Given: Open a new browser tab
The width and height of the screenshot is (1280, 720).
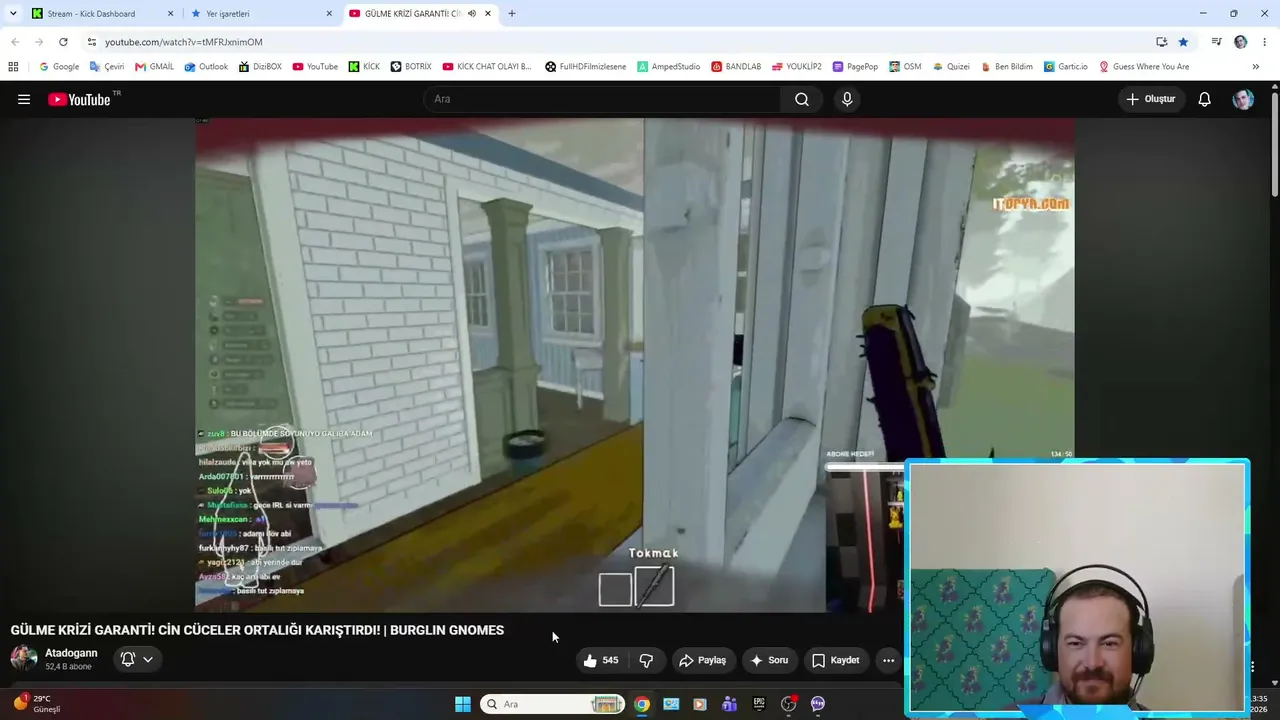Looking at the screenshot, I should (x=512, y=14).
